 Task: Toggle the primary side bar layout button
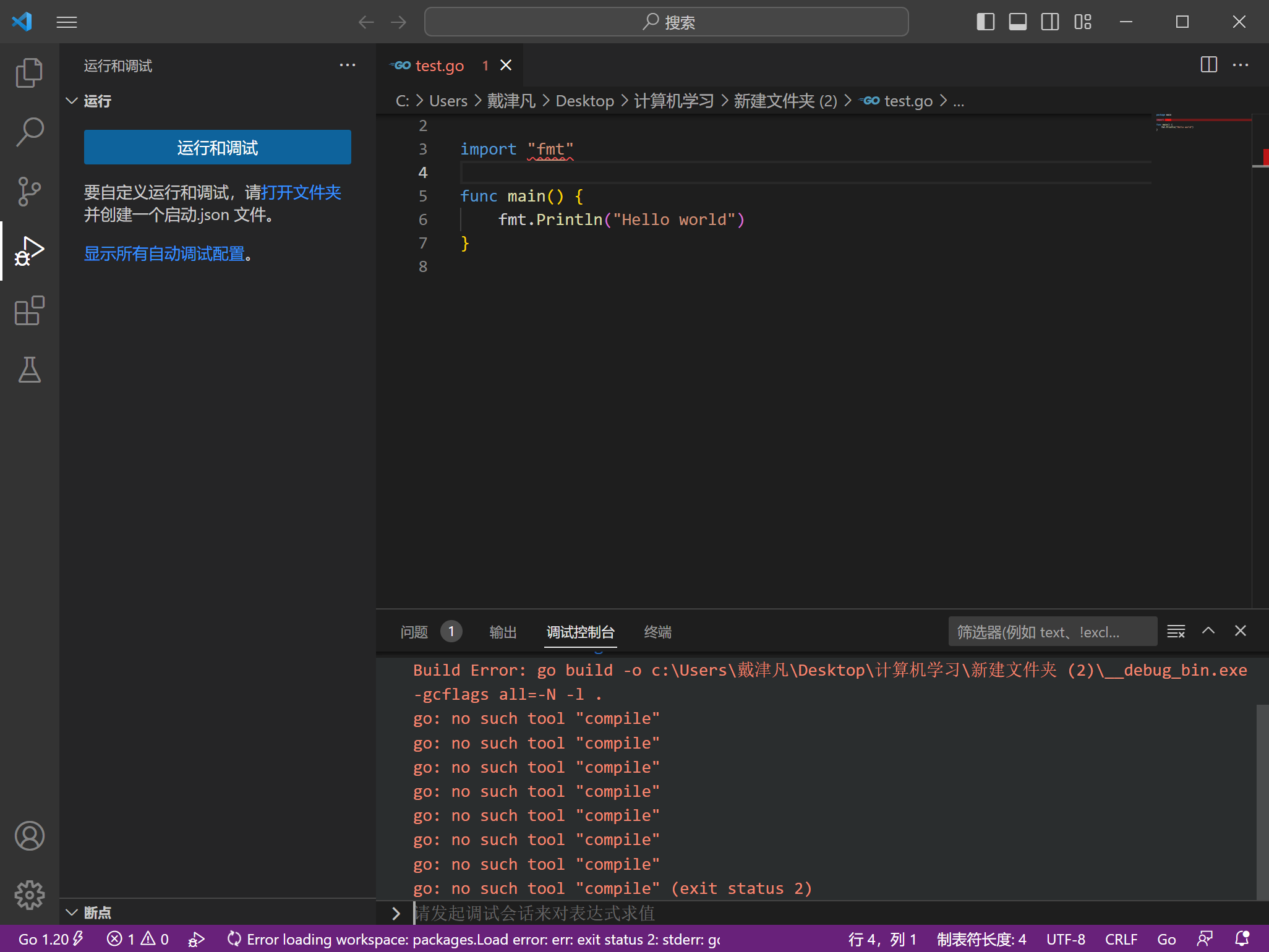(985, 22)
